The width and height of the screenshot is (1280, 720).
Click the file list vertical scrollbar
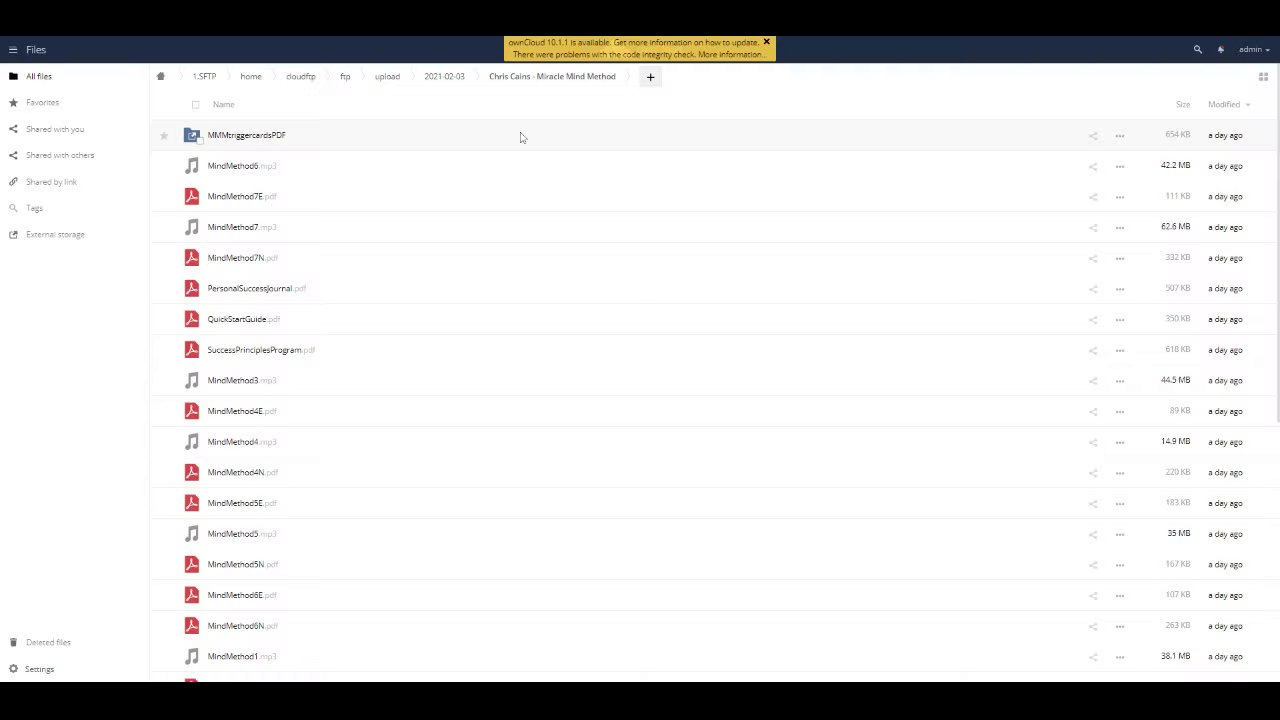pyautogui.click(x=1277, y=244)
